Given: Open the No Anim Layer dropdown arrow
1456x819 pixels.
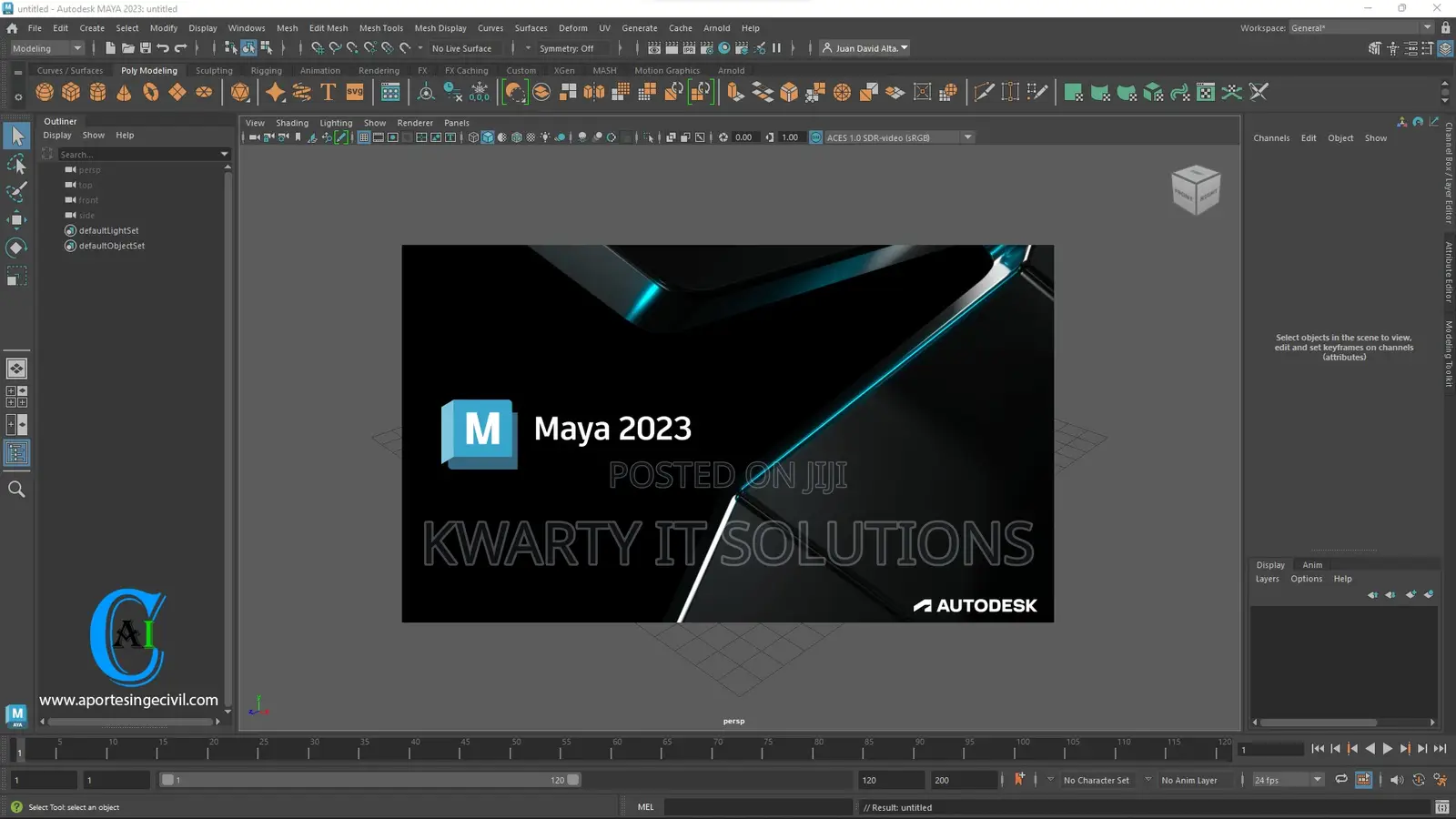Looking at the screenshot, I should tap(1148, 780).
